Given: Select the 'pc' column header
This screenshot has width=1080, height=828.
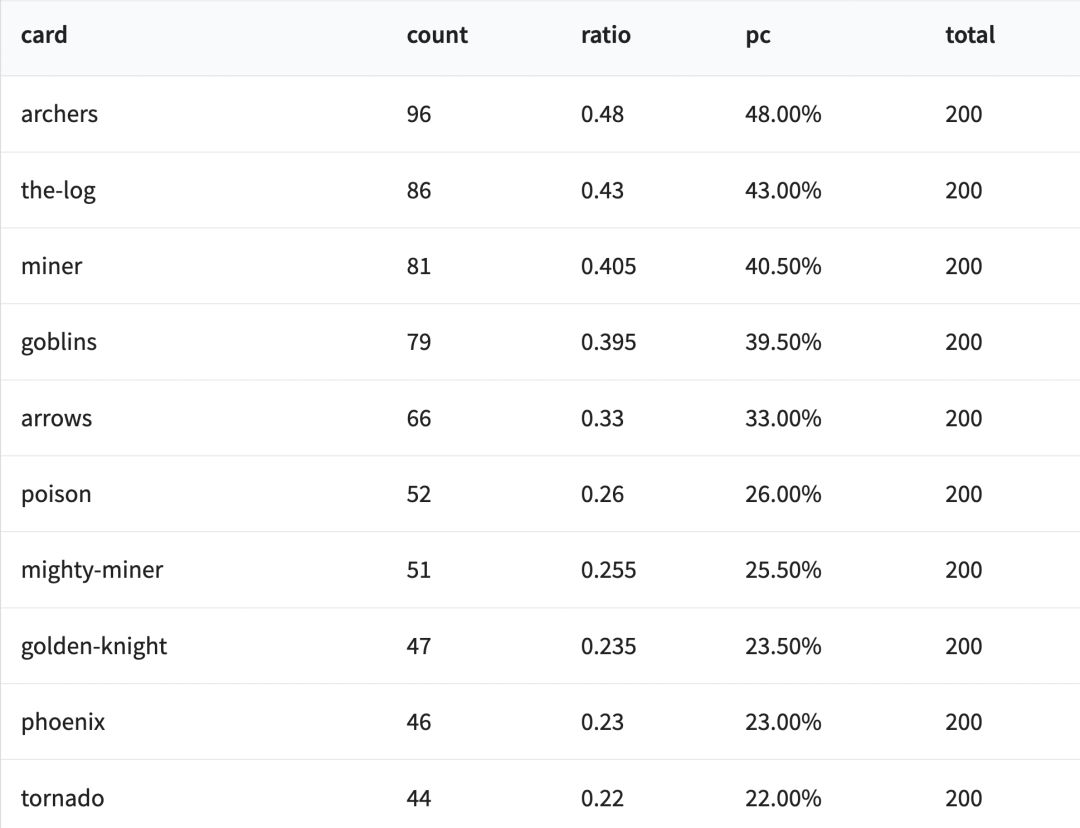Looking at the screenshot, I should (758, 36).
